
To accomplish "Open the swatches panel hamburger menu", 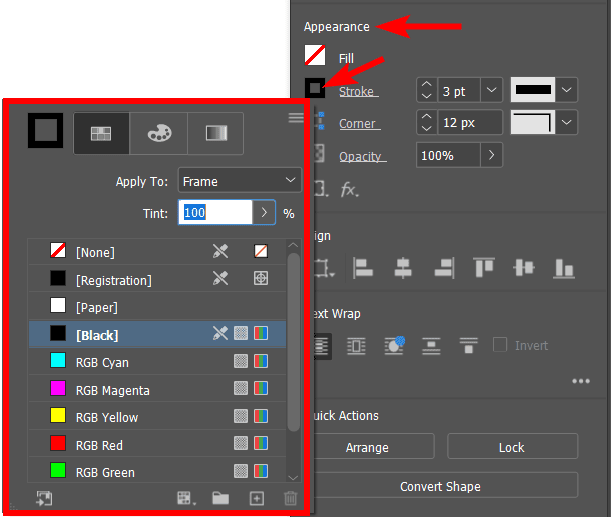I will click(x=295, y=118).
